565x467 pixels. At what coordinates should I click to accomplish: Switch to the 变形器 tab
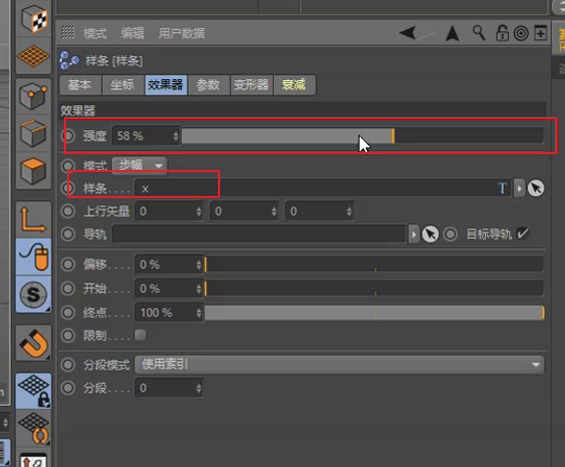[x=252, y=85]
